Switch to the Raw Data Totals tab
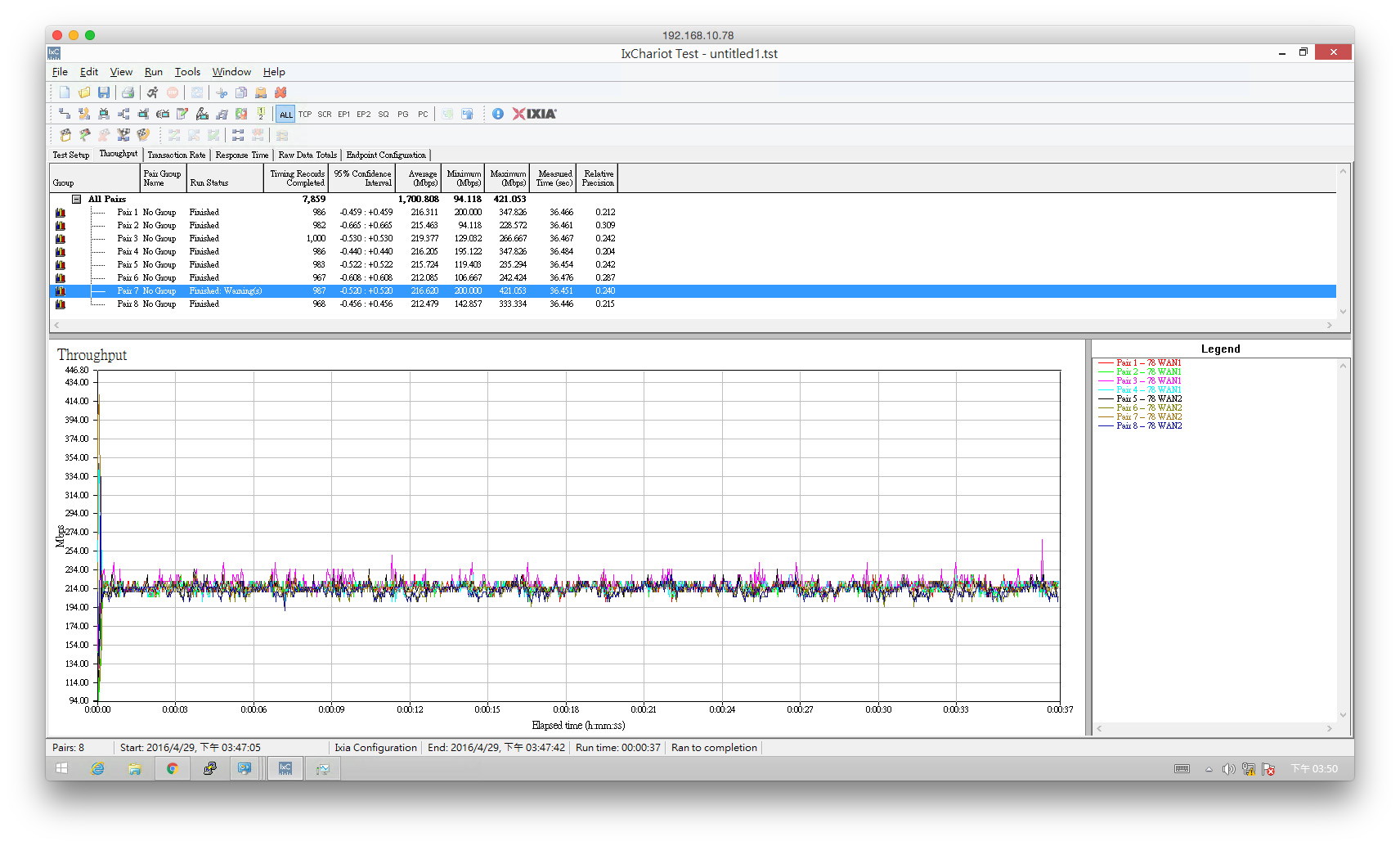 coord(307,155)
